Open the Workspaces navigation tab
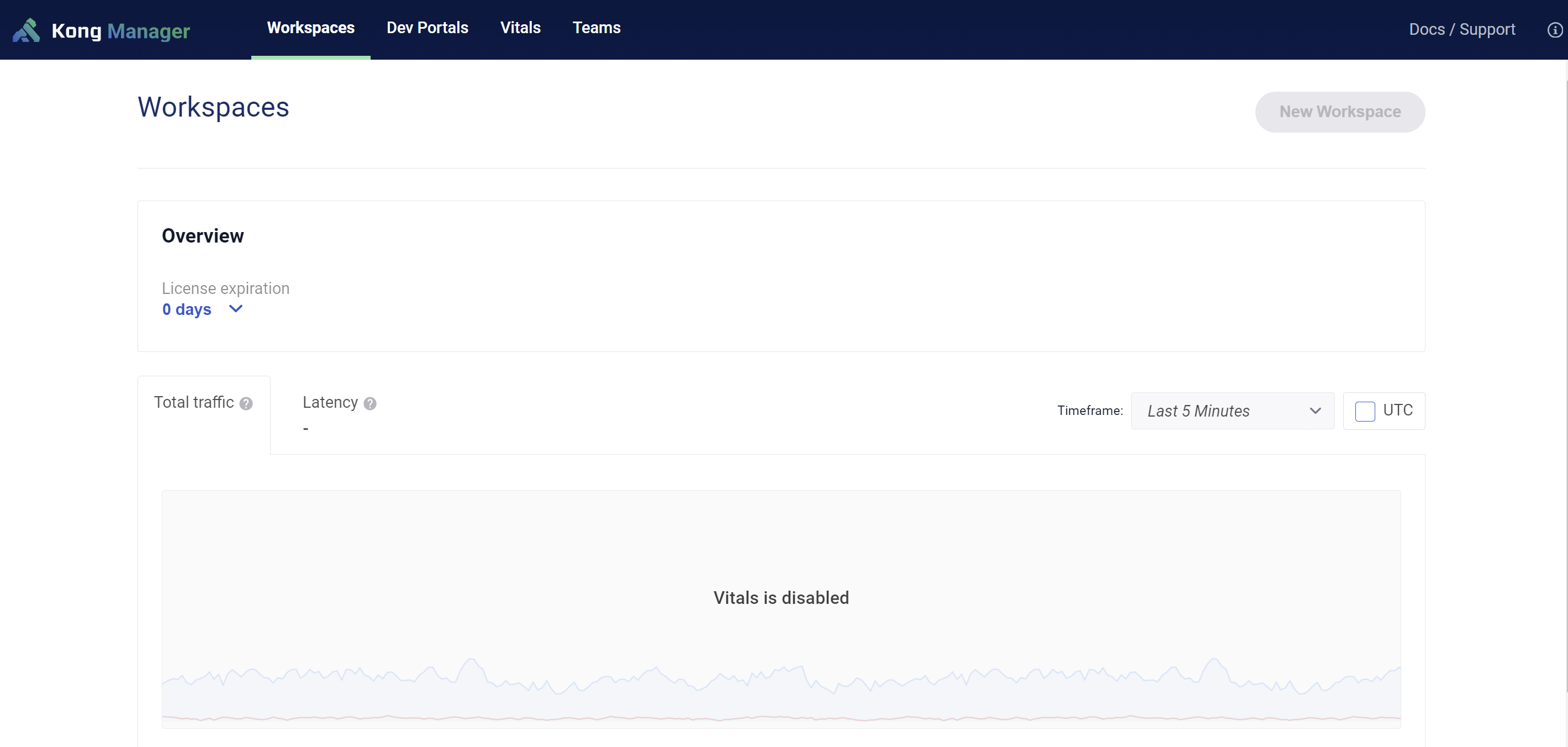This screenshot has width=1568, height=747. coord(310,28)
